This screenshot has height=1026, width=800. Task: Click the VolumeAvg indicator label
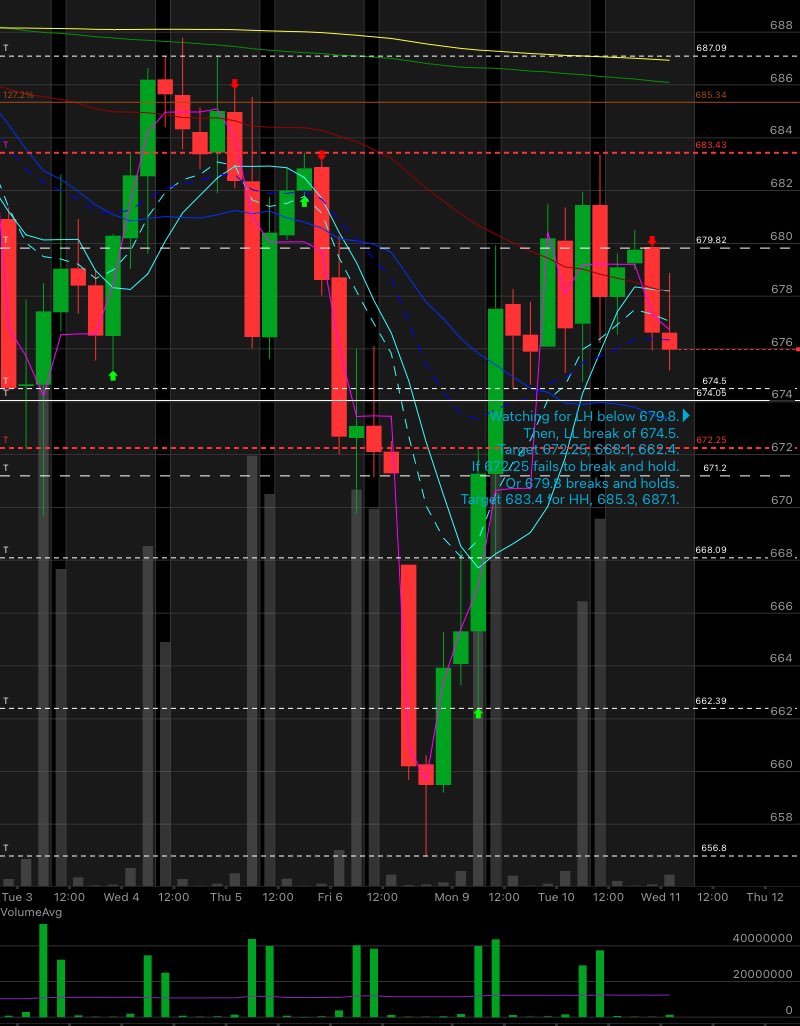[x=31, y=912]
